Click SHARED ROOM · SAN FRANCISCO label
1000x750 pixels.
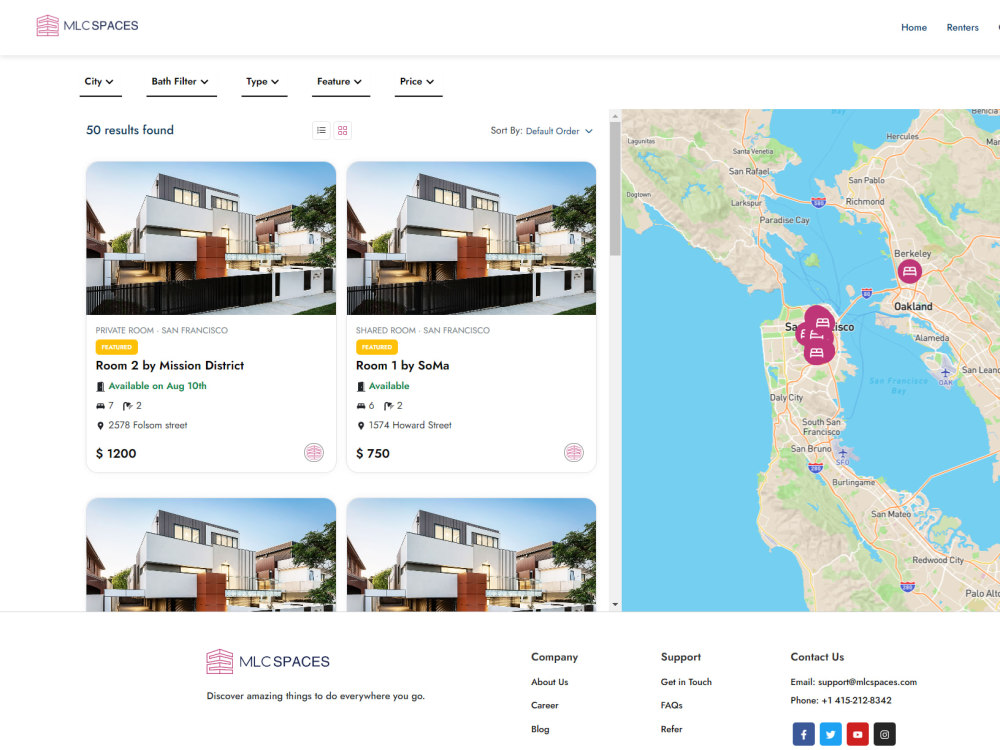(x=423, y=330)
